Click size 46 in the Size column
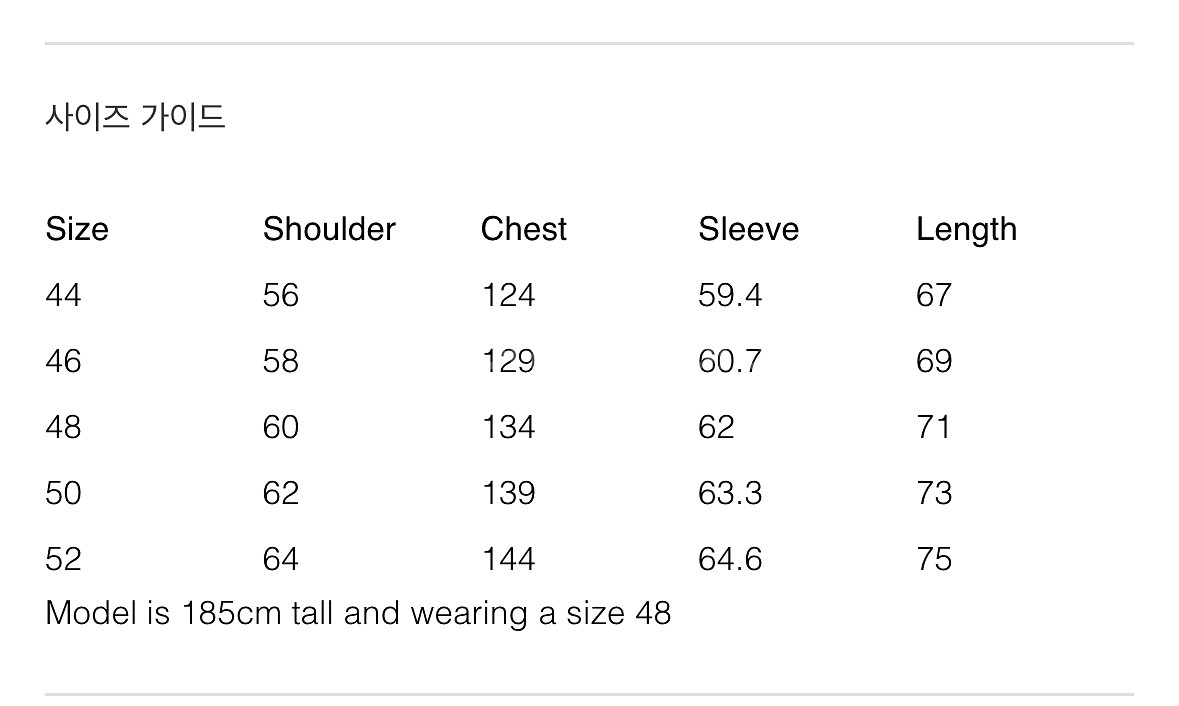Image resolution: width=1179 pixels, height=706 pixels. (x=63, y=361)
